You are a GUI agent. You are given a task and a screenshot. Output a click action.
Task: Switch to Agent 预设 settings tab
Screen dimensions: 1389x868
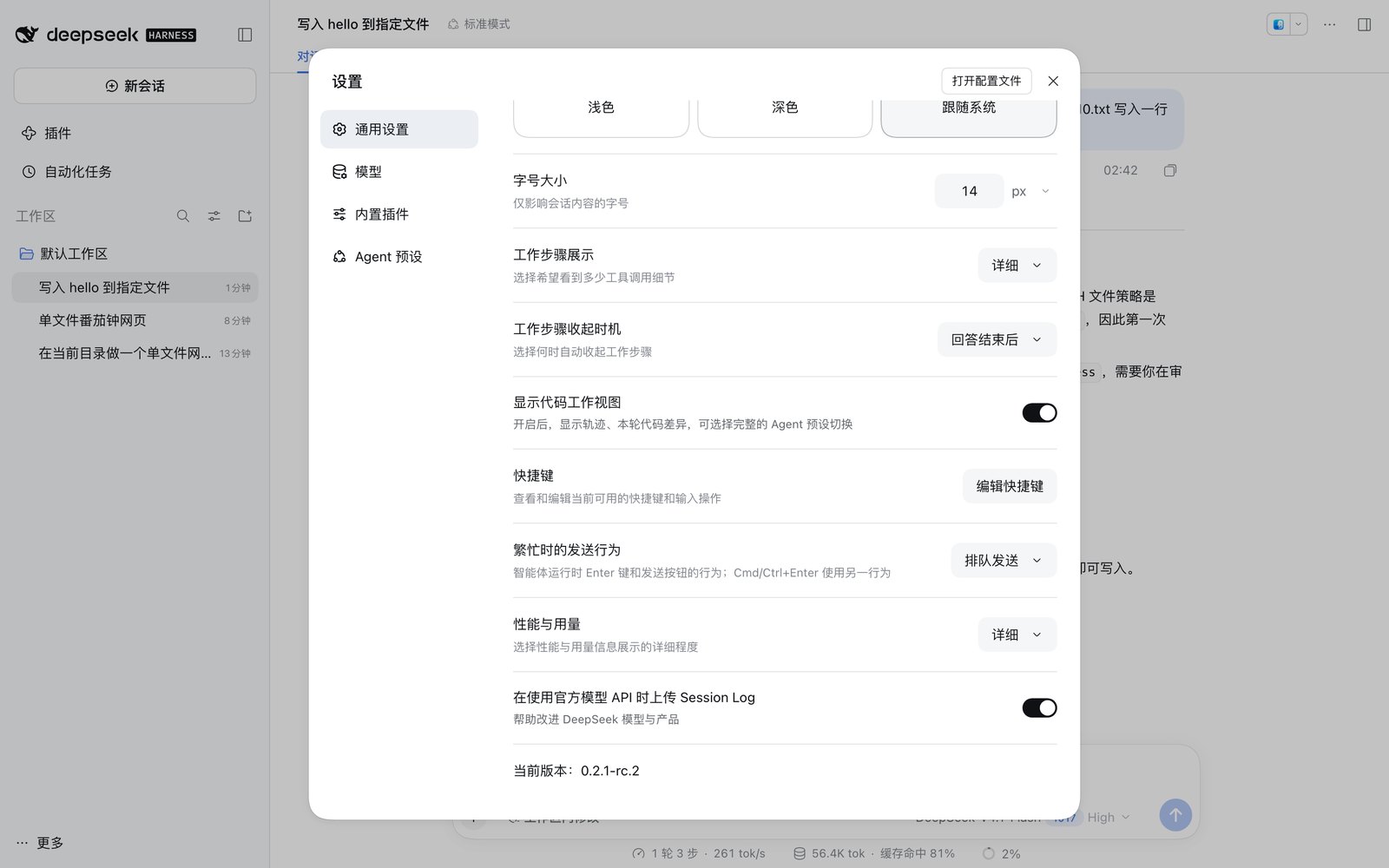[x=399, y=257]
